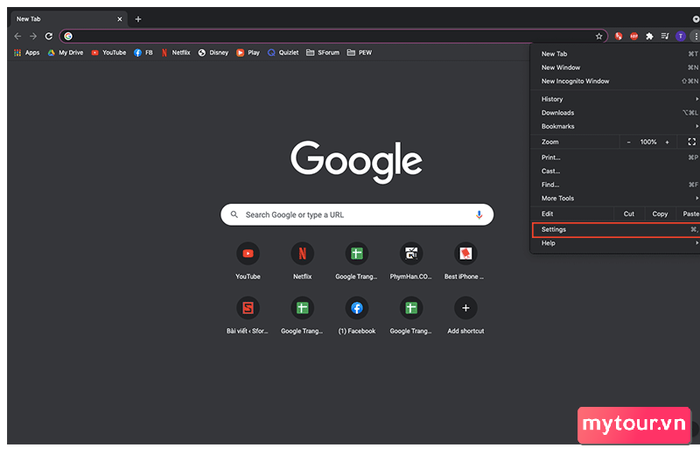Click the magnifier icon in search box
Image resolution: width=700 pixels, height=455 pixels.
234,215
